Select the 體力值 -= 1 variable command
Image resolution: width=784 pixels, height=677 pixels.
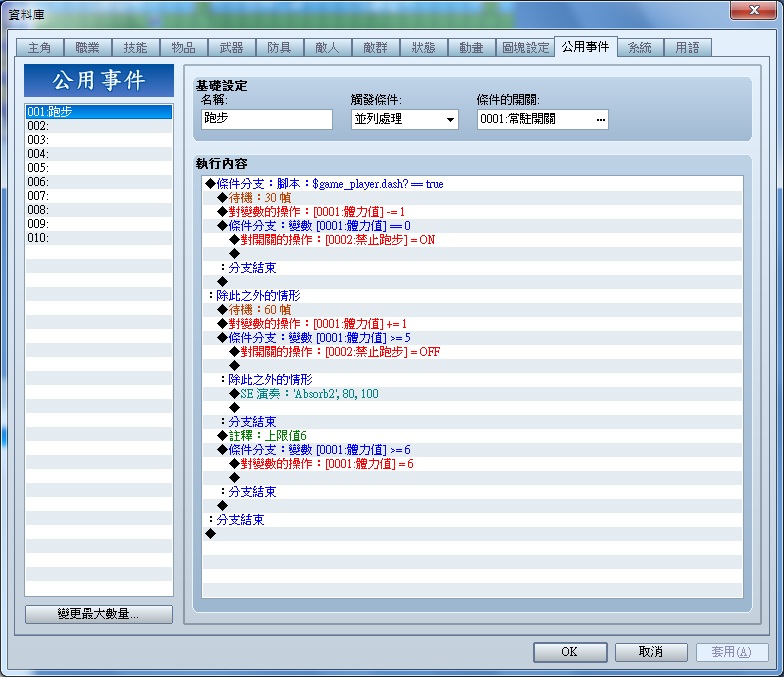[x=472, y=212]
